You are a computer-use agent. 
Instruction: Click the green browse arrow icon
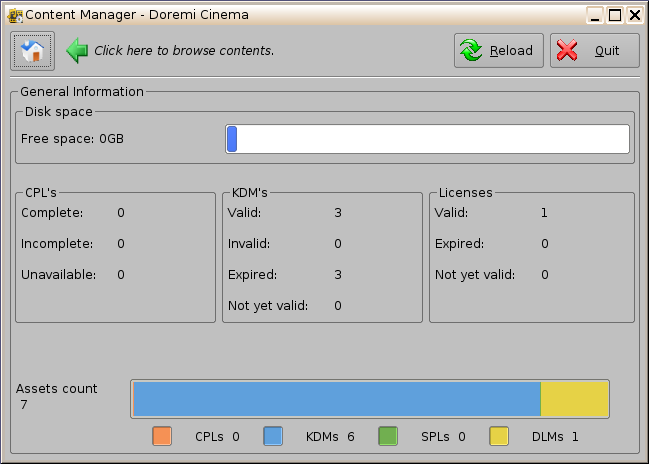[77, 50]
